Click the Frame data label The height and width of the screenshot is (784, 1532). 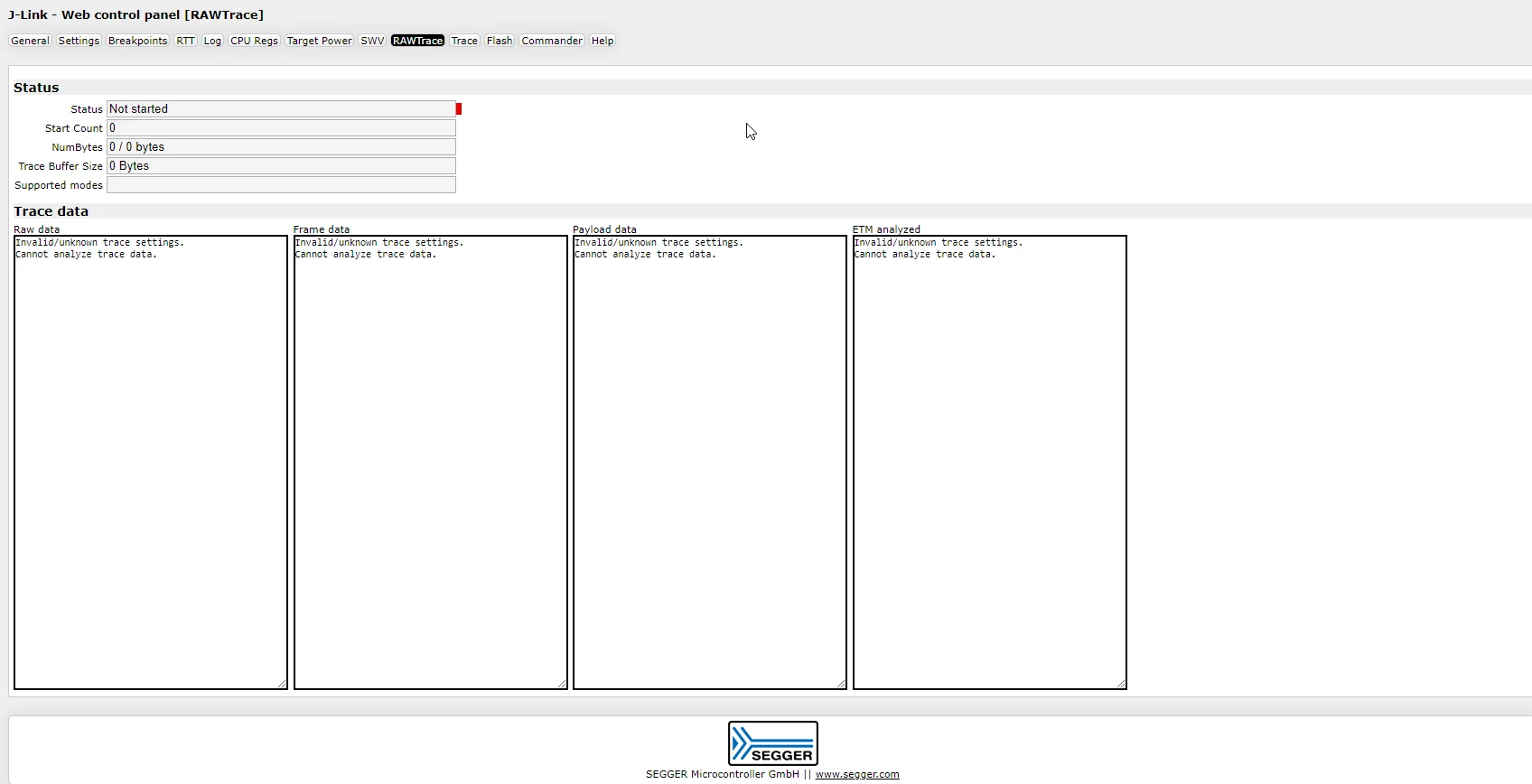click(x=322, y=229)
